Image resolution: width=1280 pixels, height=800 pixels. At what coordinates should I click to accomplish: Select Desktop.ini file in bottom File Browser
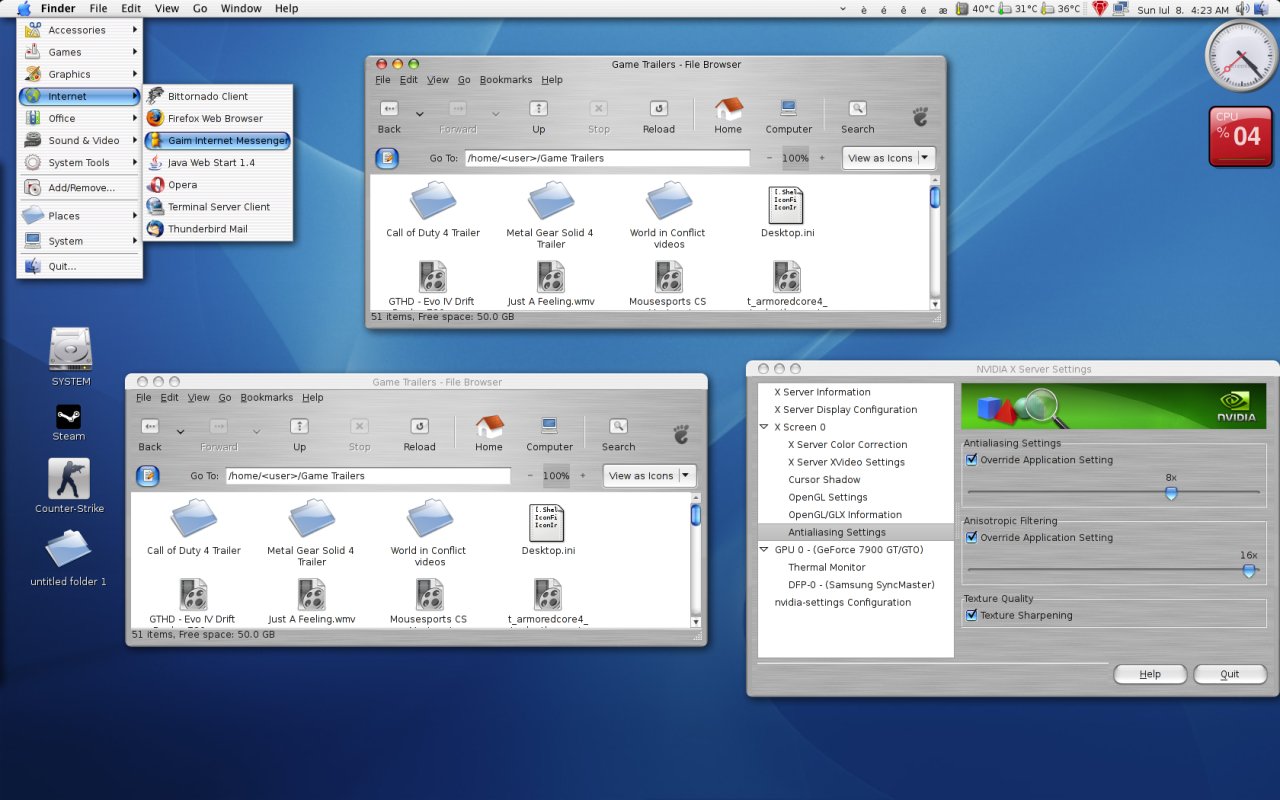coord(547,530)
